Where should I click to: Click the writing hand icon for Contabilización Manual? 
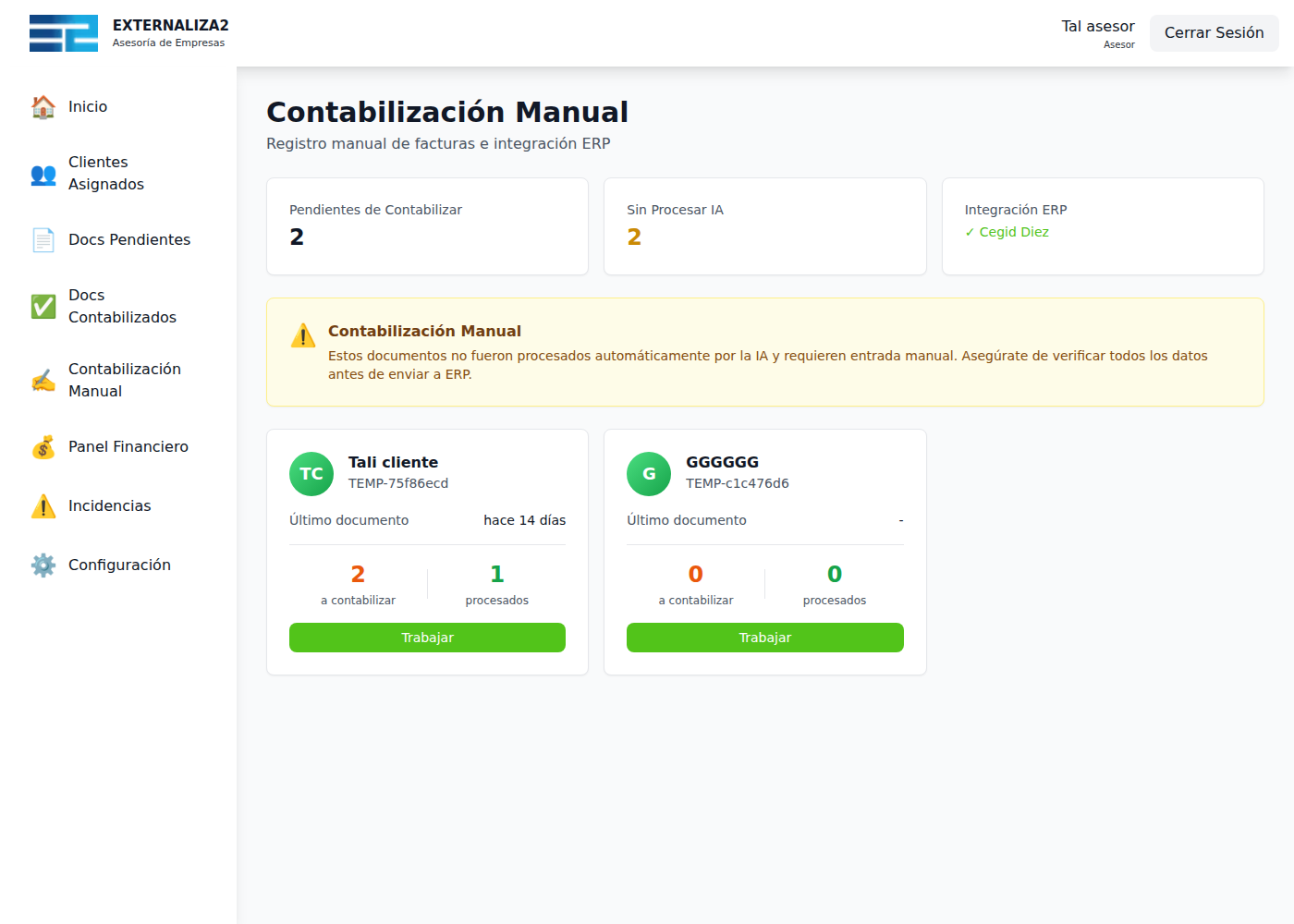tap(43, 381)
